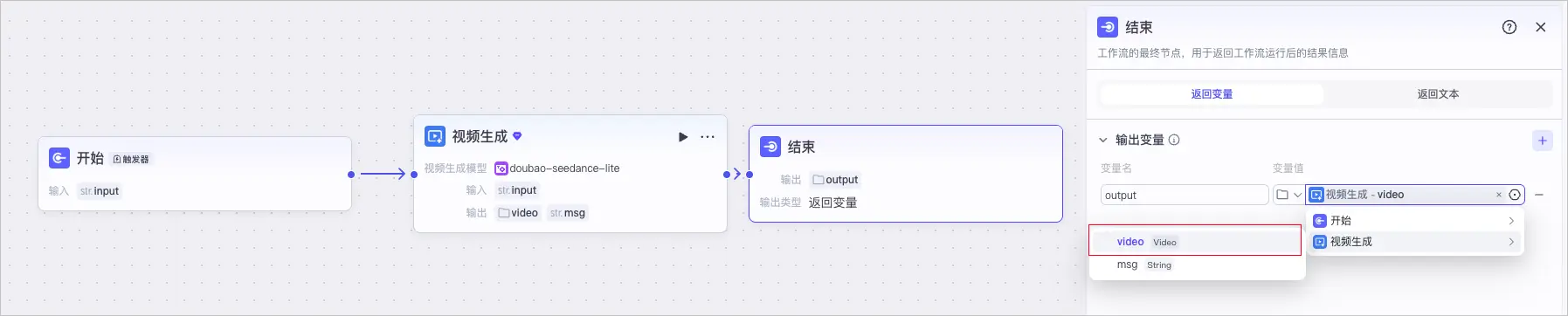
Task: Switch to the 返回文本 tab
Action: coord(1438,94)
